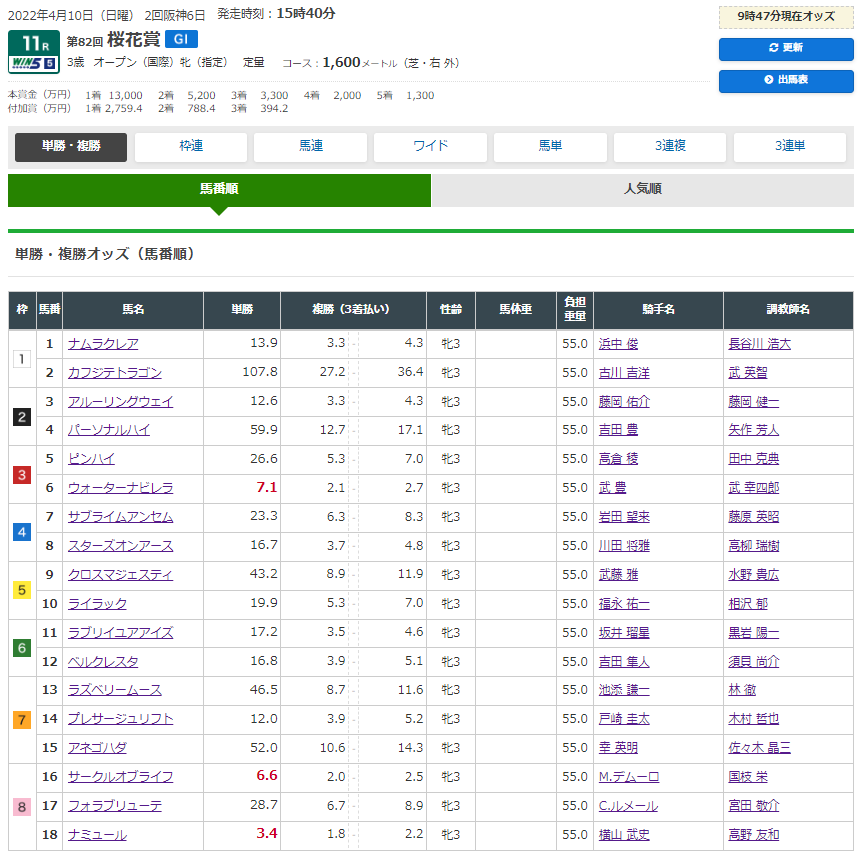Open horse フォラブリューテ link

(x=114, y=807)
